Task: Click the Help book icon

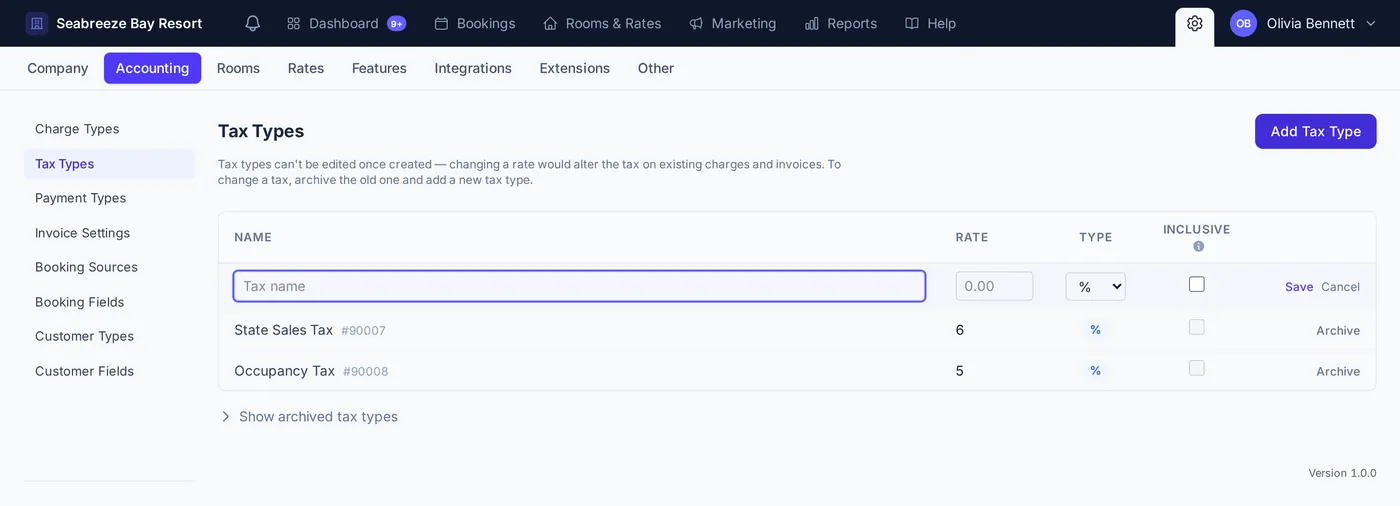Action: click(912, 23)
